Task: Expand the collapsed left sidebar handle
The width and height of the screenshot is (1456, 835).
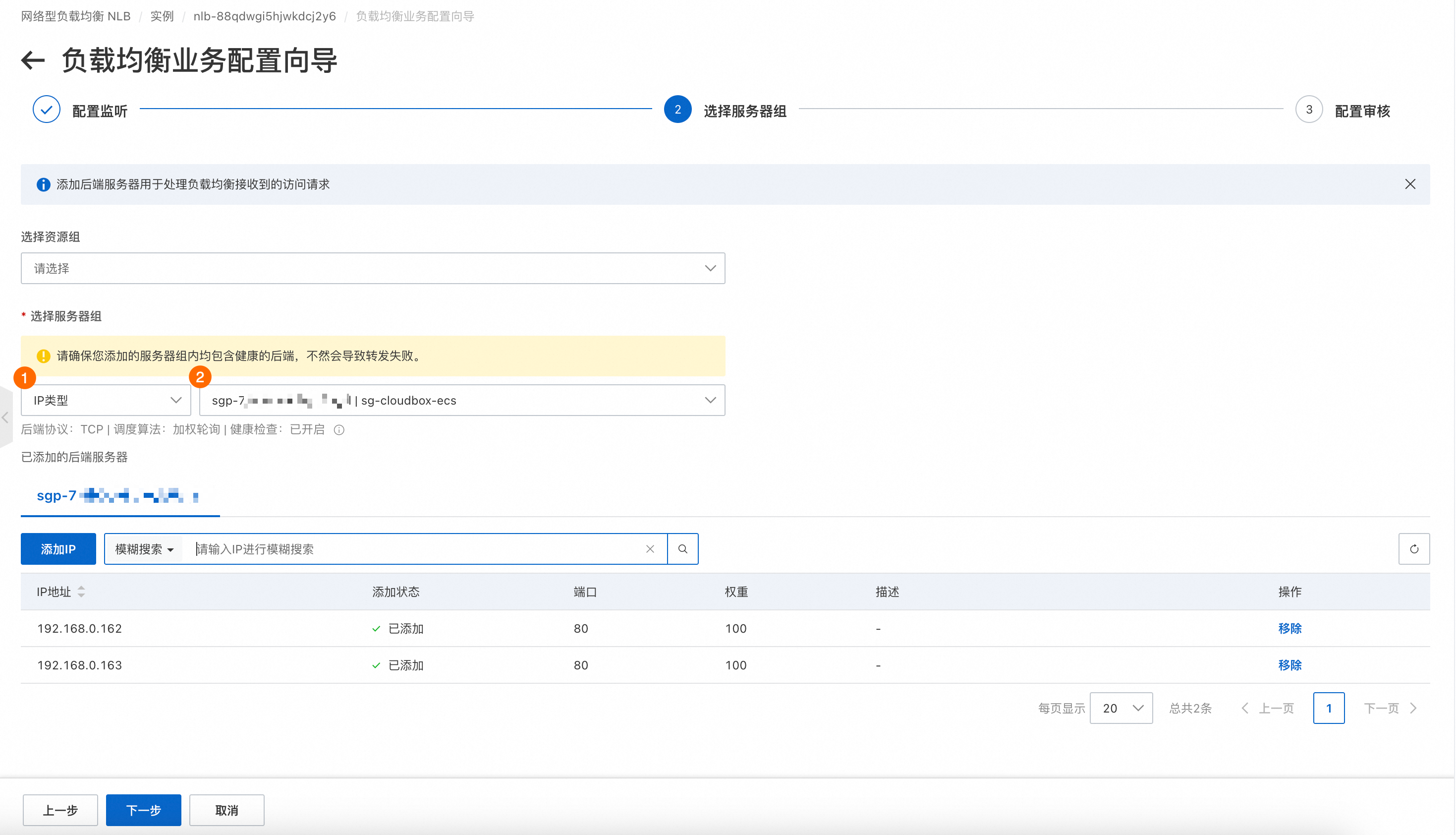Action: tap(5, 417)
